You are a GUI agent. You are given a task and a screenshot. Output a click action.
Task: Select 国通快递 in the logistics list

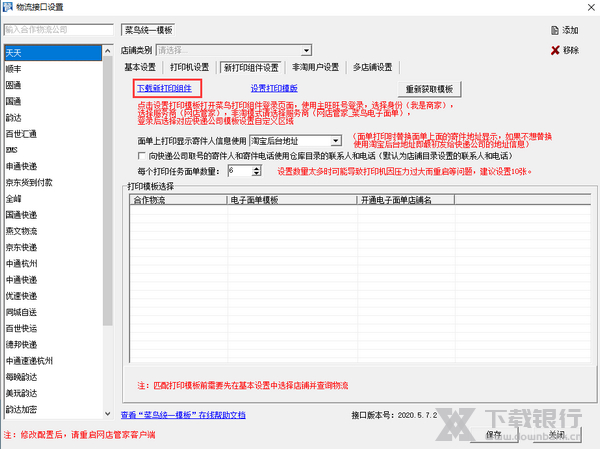tap(53, 215)
